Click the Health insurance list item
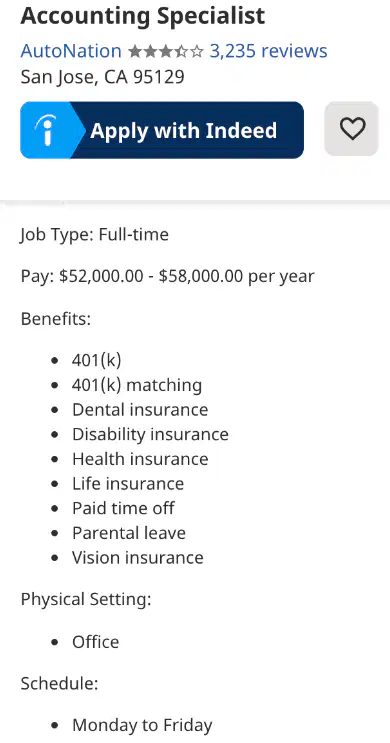The image size is (390, 743). click(140, 459)
